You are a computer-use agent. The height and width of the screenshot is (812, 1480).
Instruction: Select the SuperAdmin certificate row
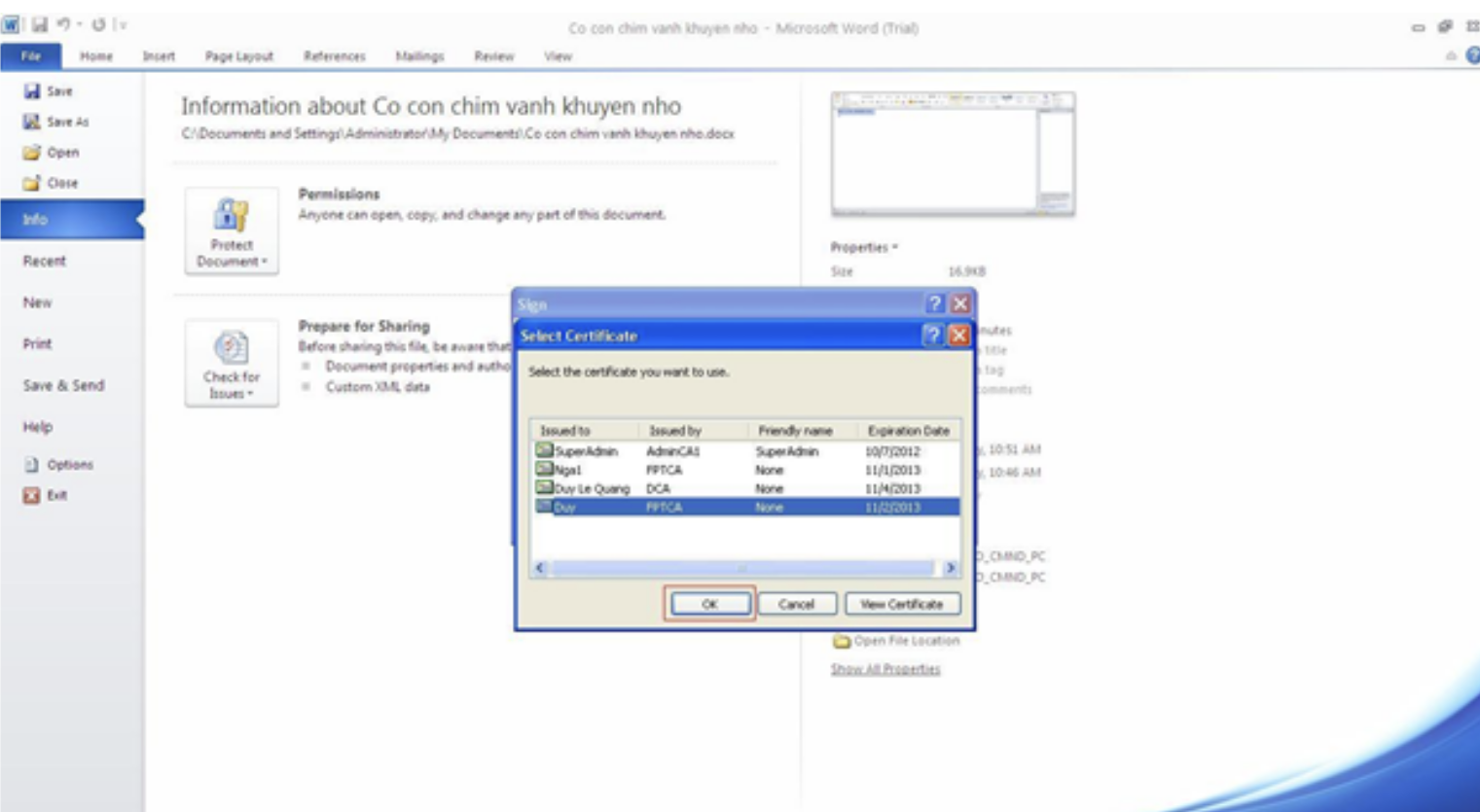point(746,450)
